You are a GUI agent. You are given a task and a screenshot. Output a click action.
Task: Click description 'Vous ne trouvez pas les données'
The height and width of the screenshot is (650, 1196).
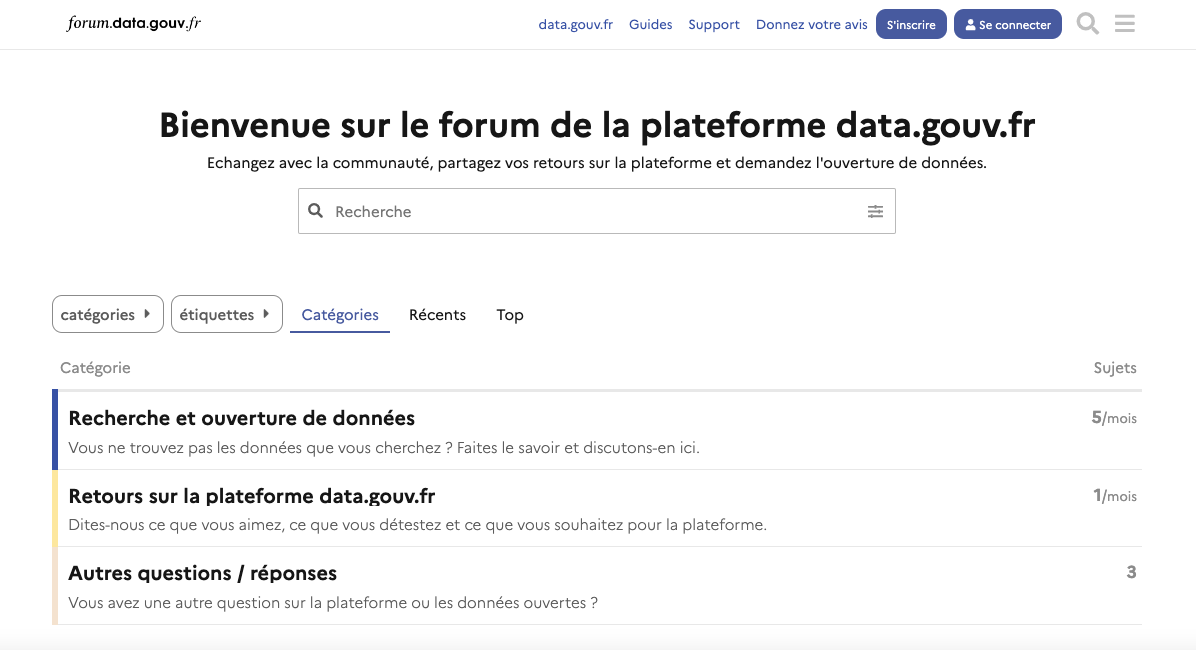pyautogui.click(x=384, y=448)
